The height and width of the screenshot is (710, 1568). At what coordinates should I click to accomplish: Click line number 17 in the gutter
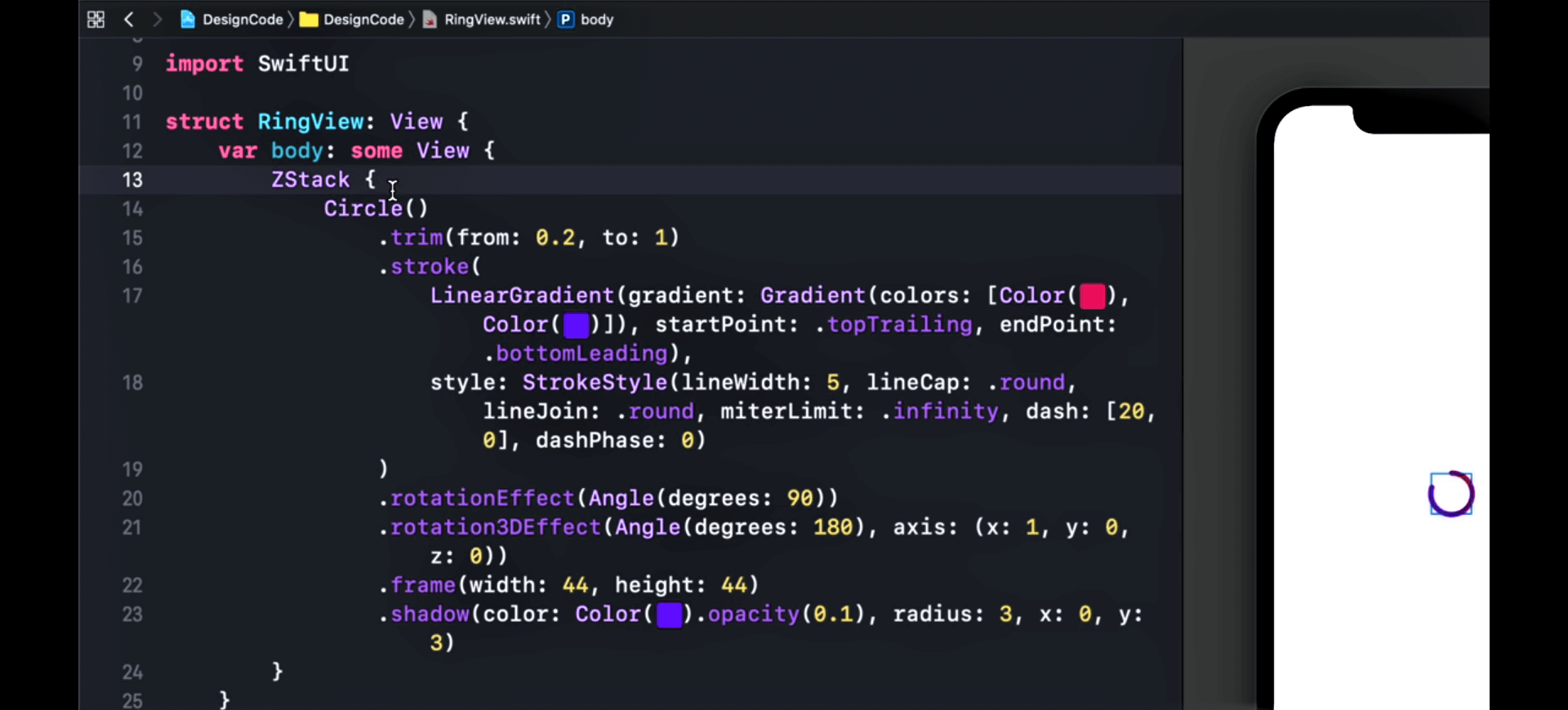point(132,295)
